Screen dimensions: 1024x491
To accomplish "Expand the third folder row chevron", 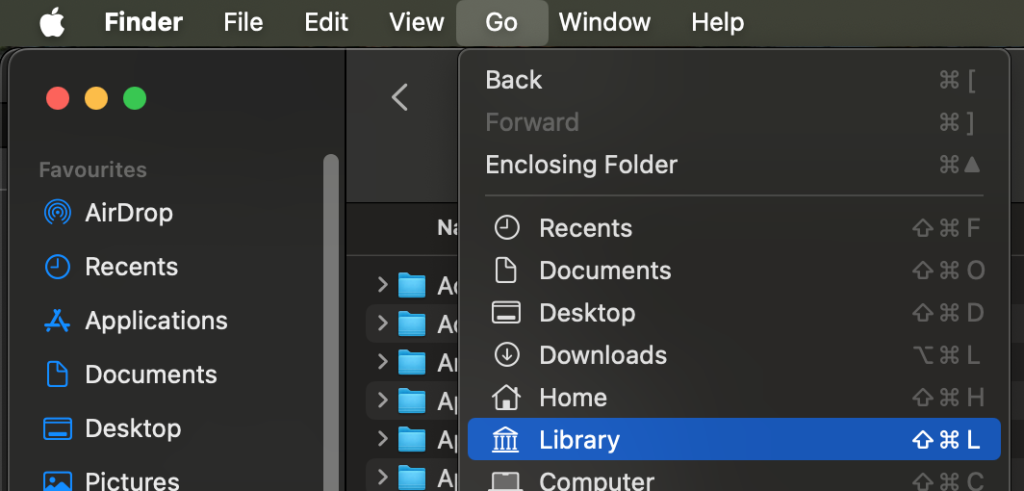I will pos(383,361).
